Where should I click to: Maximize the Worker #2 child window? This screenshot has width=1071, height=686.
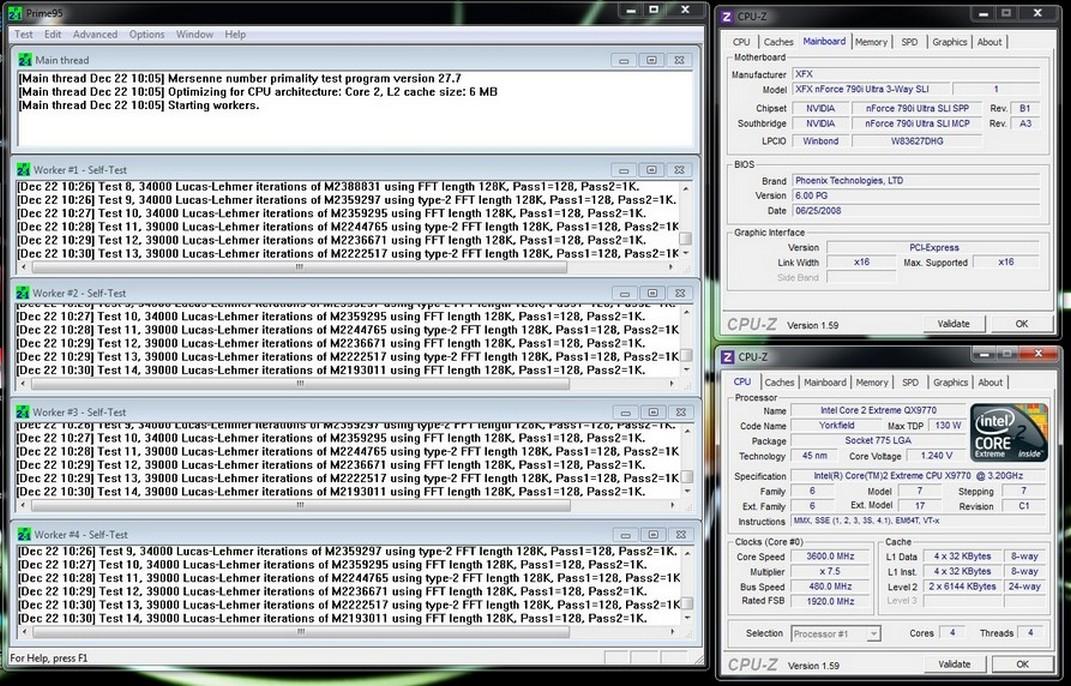[x=653, y=294]
